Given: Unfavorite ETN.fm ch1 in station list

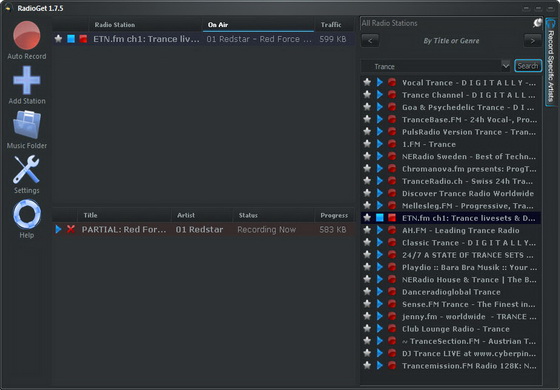Looking at the screenshot, I should 367,218.
